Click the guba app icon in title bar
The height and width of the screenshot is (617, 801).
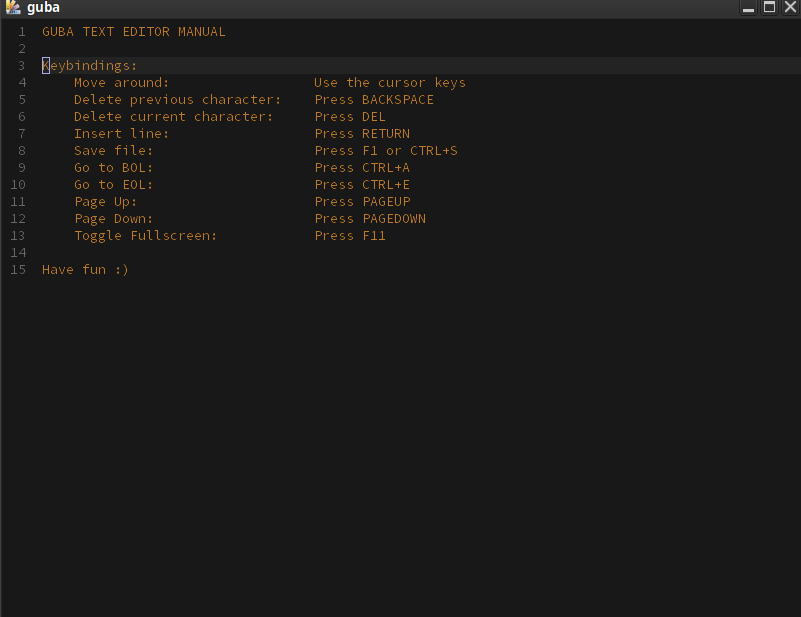13,7
